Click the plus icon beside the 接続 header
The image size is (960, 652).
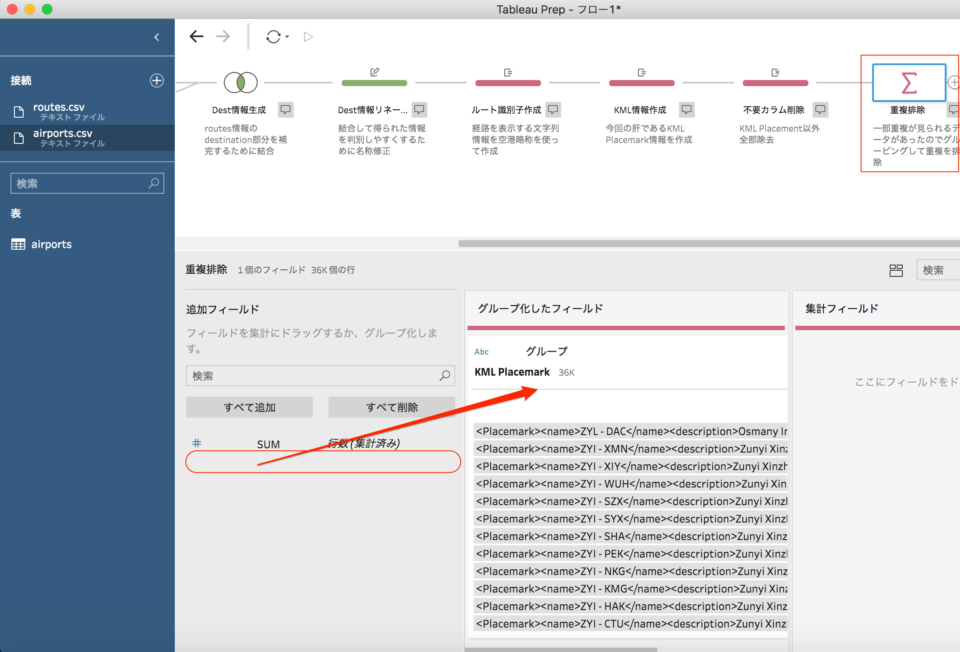point(156,80)
